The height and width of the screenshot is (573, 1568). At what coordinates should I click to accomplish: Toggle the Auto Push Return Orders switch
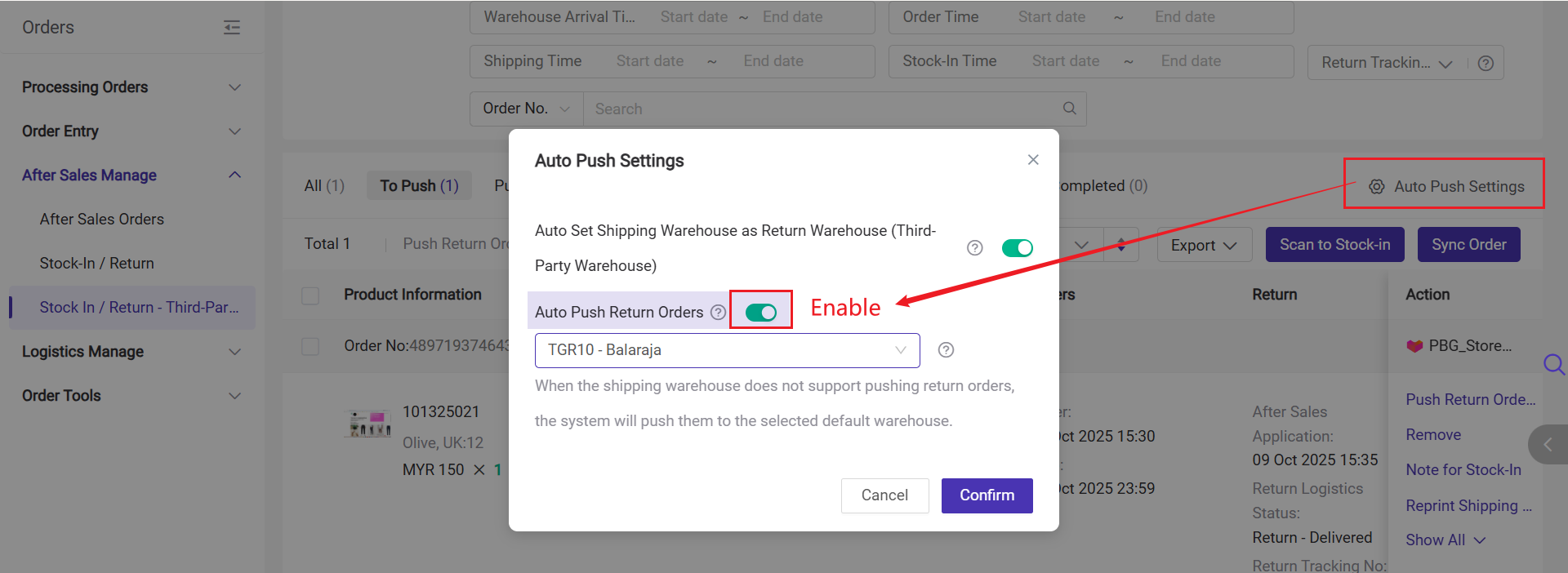pyautogui.click(x=761, y=313)
